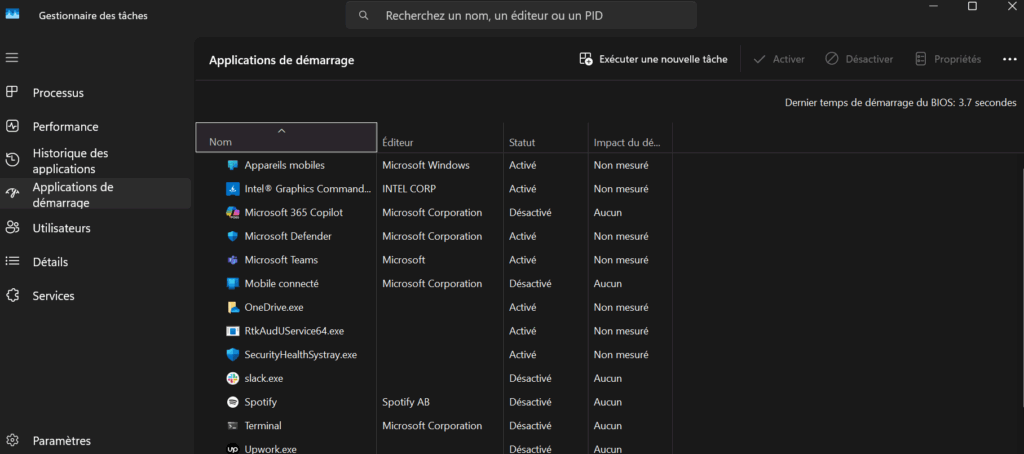Open the Services page
The width and height of the screenshot is (1024, 454).
click(54, 296)
